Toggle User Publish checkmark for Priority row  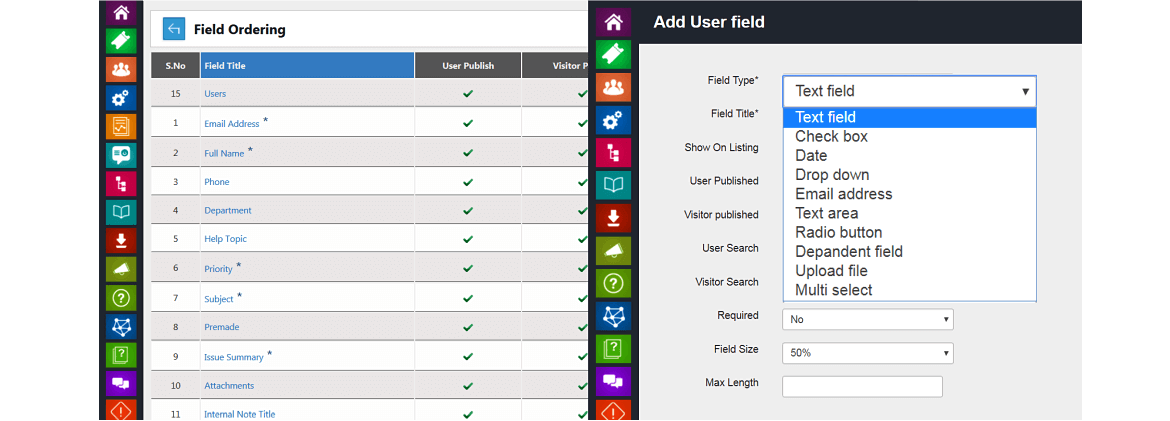click(x=468, y=269)
